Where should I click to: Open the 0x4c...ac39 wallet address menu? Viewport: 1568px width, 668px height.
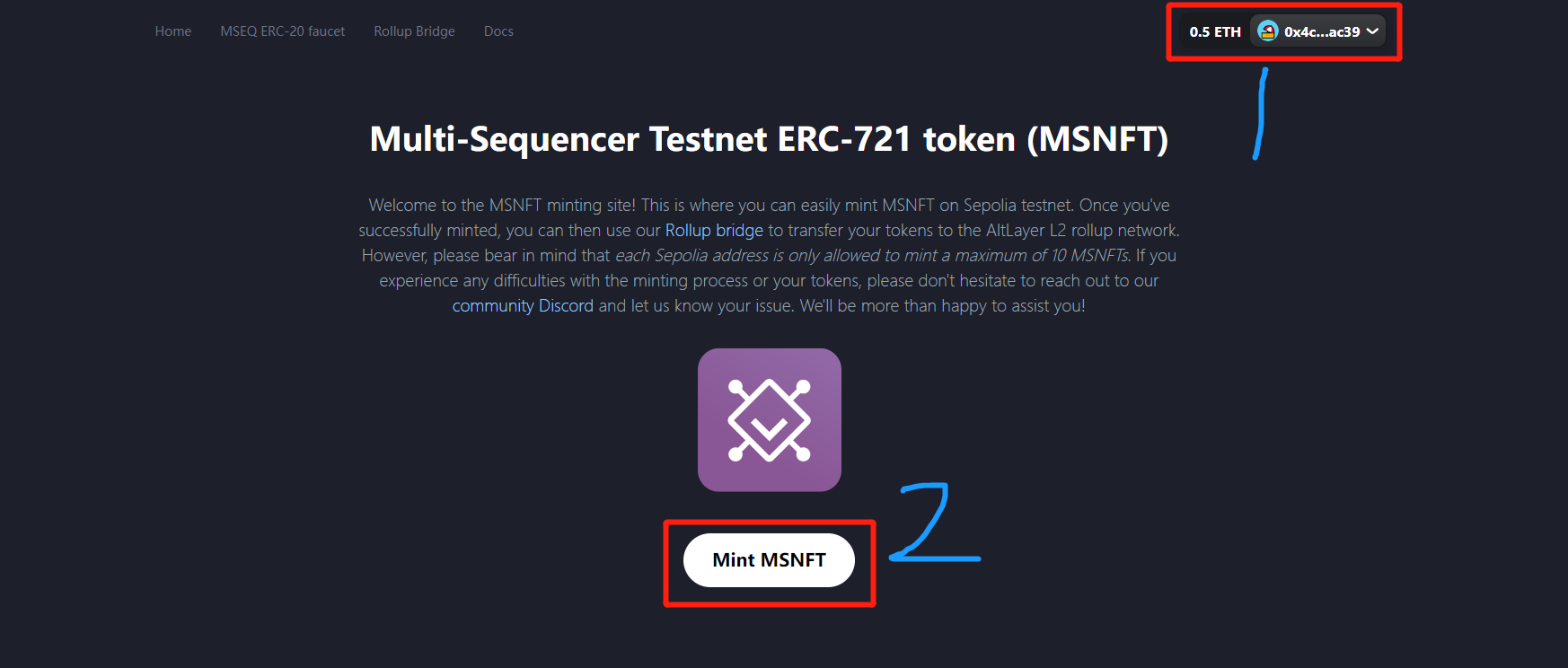click(x=1321, y=31)
